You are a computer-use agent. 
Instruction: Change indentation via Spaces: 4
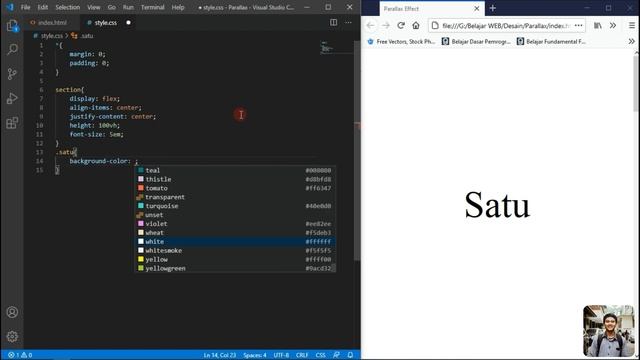pyautogui.click(x=255, y=355)
